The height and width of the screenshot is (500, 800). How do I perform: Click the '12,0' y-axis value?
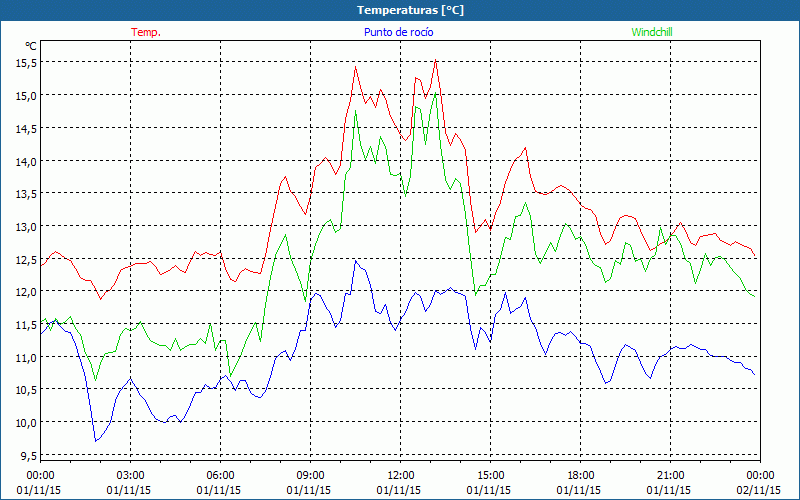click(x=27, y=292)
